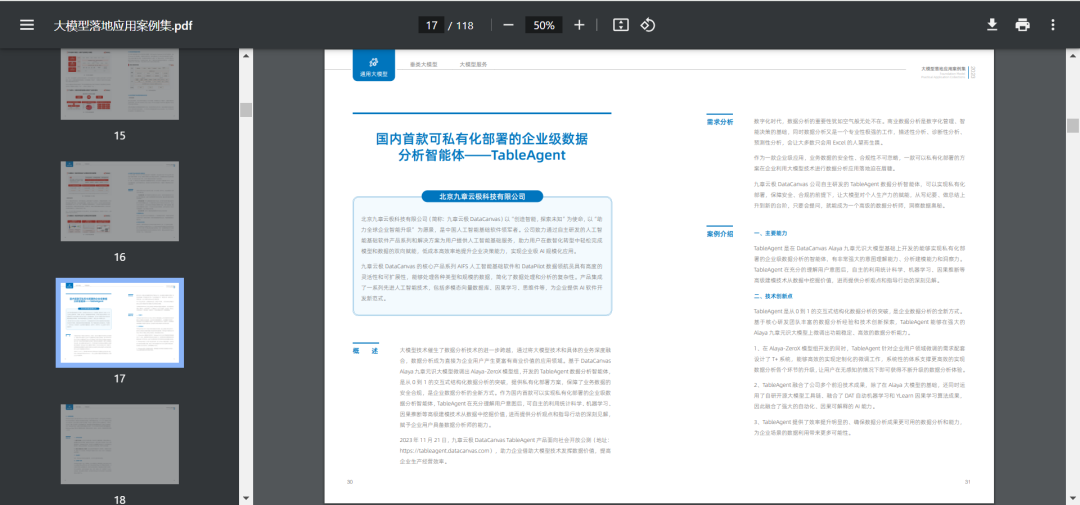The width and height of the screenshot is (1080, 505).
Task: Click the thumbnail panel scroll up arrow
Action: coord(246,54)
